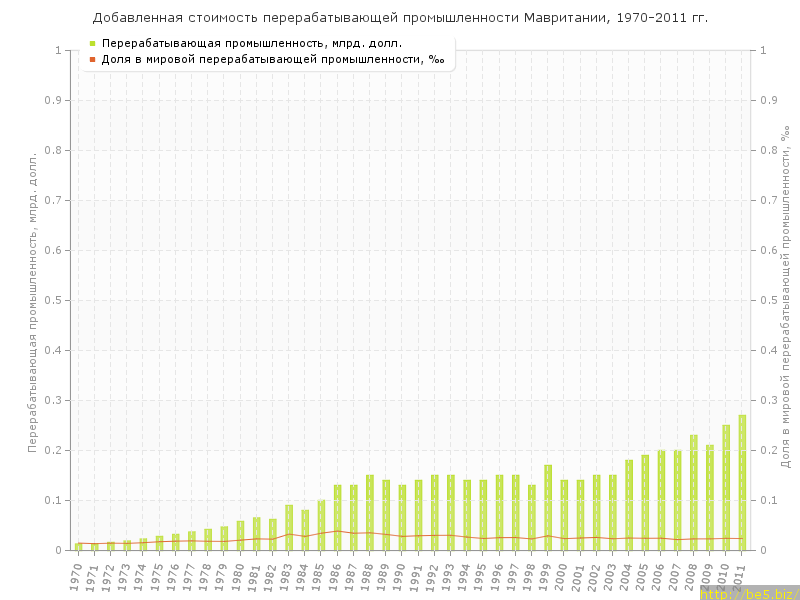Click the 2005 x-axis year label

(643, 576)
